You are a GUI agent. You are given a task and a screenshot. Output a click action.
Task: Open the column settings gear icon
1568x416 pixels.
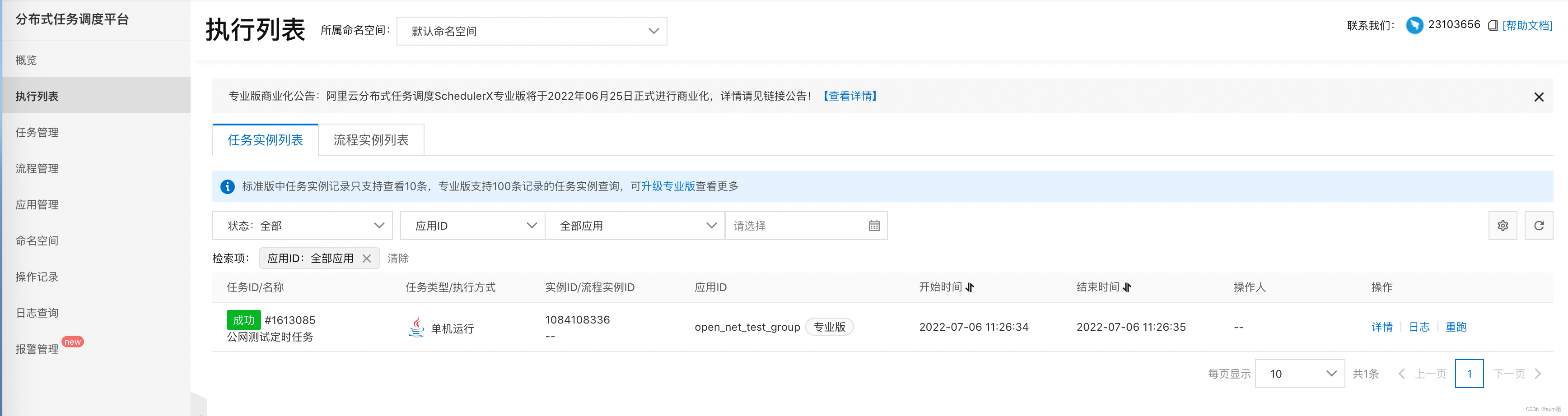1502,226
